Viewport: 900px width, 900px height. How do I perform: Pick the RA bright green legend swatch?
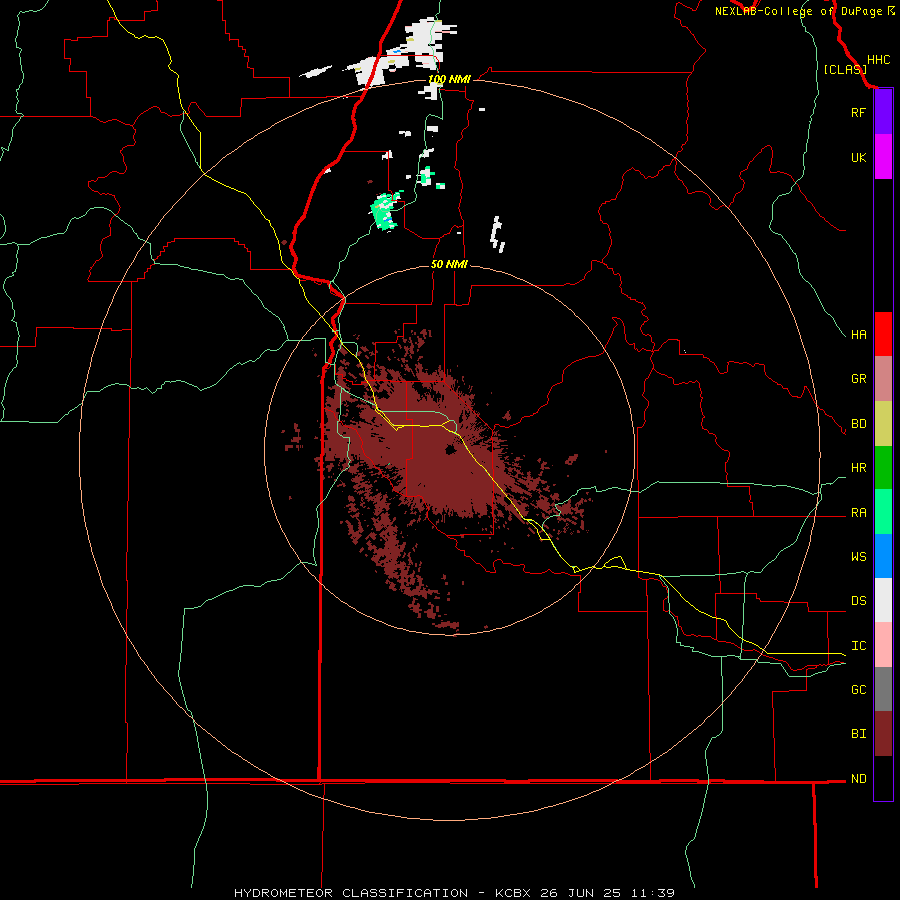[883, 511]
